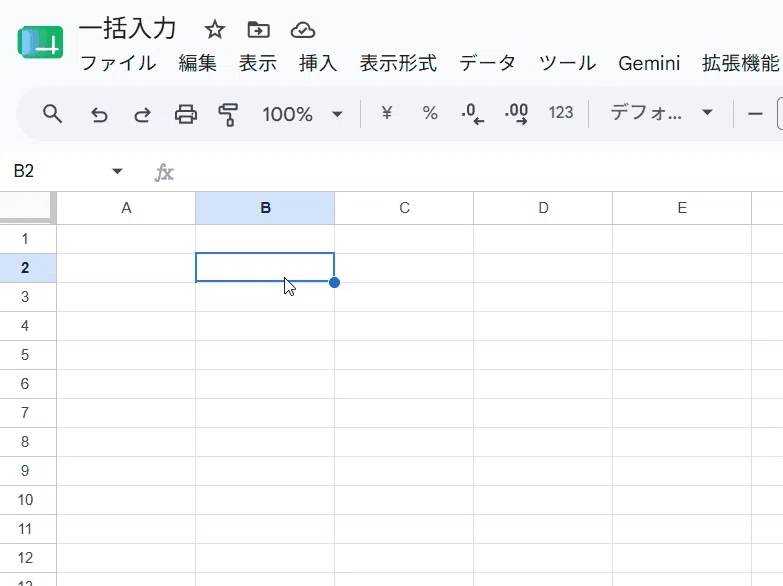Select all cells via corner box
783x586 pixels.
click(28, 207)
